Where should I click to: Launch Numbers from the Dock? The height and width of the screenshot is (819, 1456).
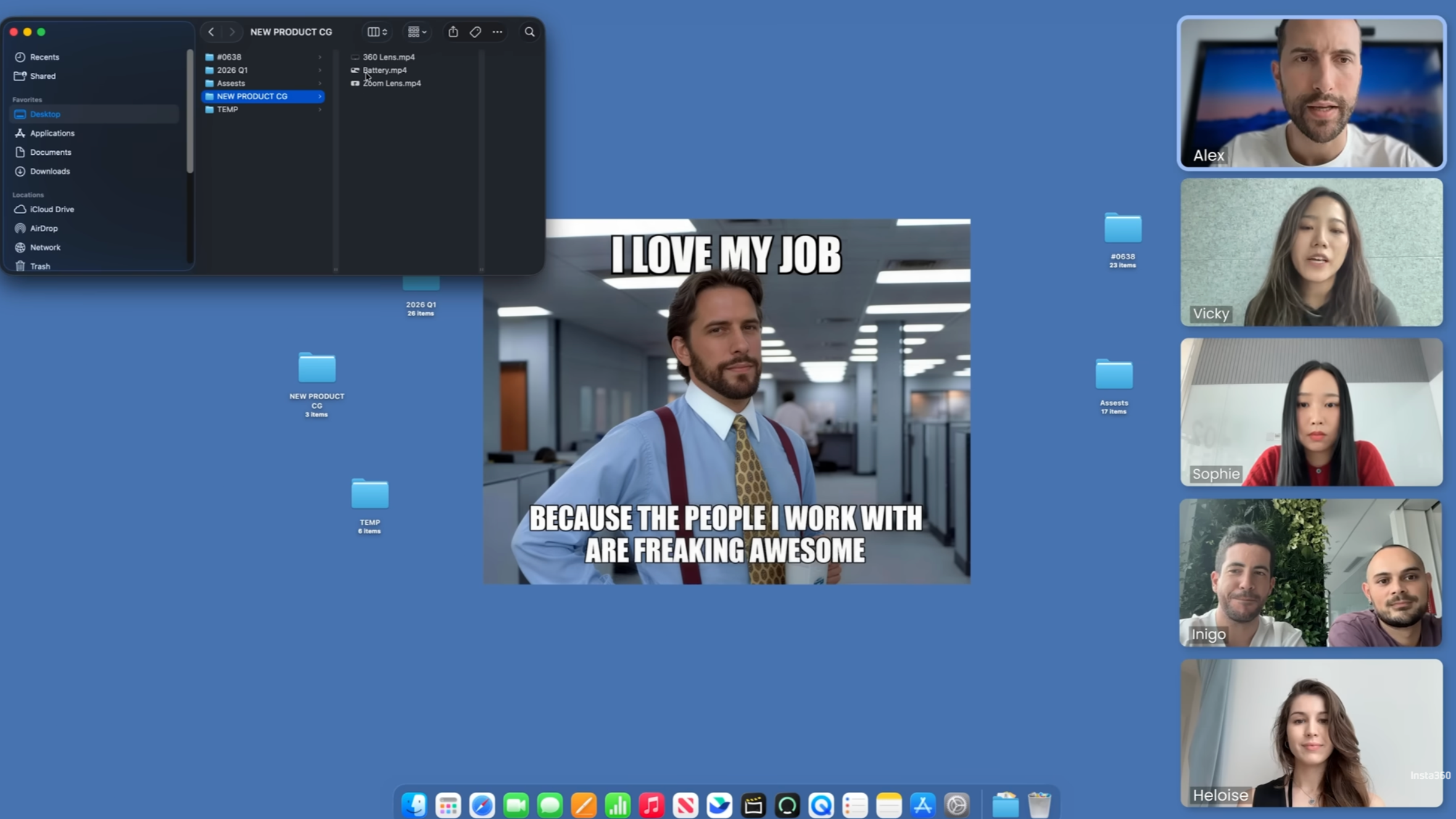click(x=618, y=805)
